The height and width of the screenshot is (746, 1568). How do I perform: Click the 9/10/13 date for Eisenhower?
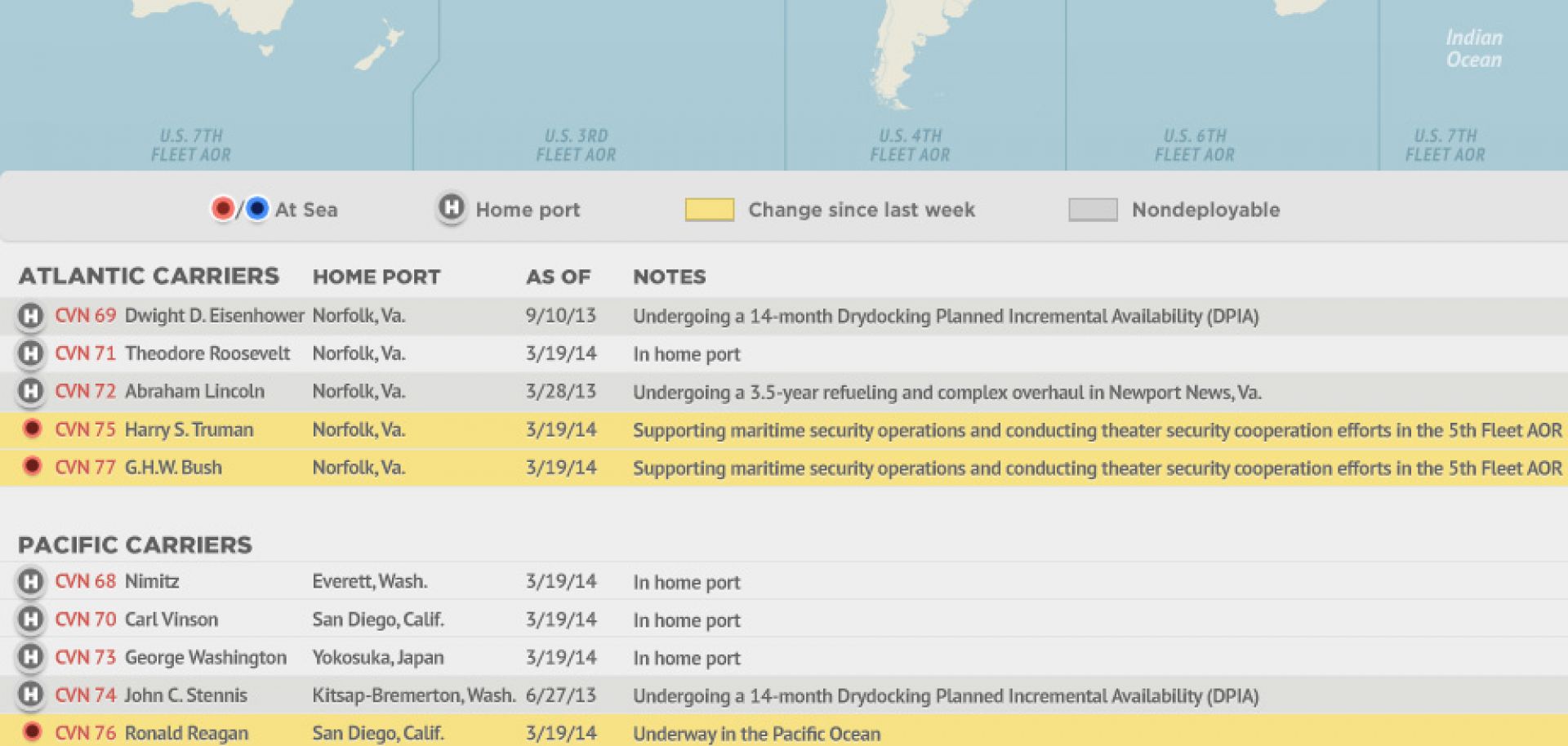[x=561, y=316]
